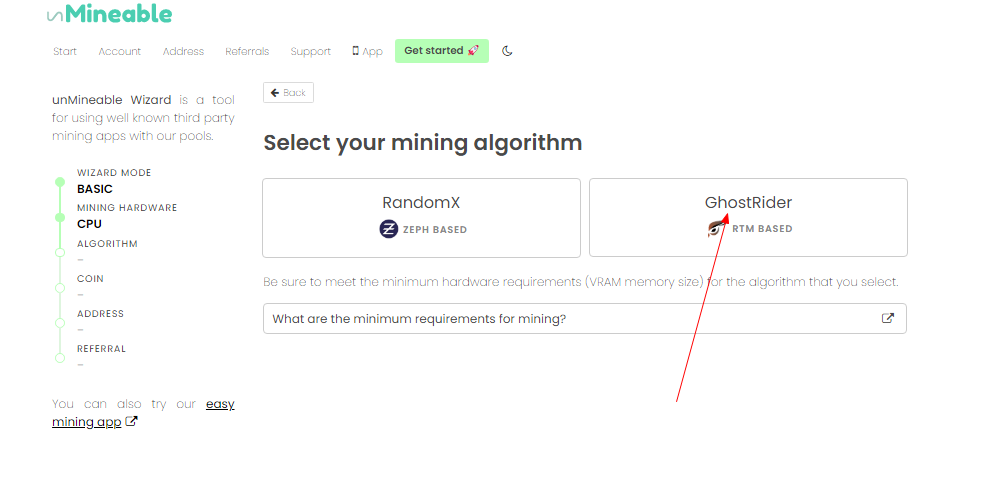Click the Wizard Mode step circle
The height and width of the screenshot is (504, 986).
[x=59, y=182]
